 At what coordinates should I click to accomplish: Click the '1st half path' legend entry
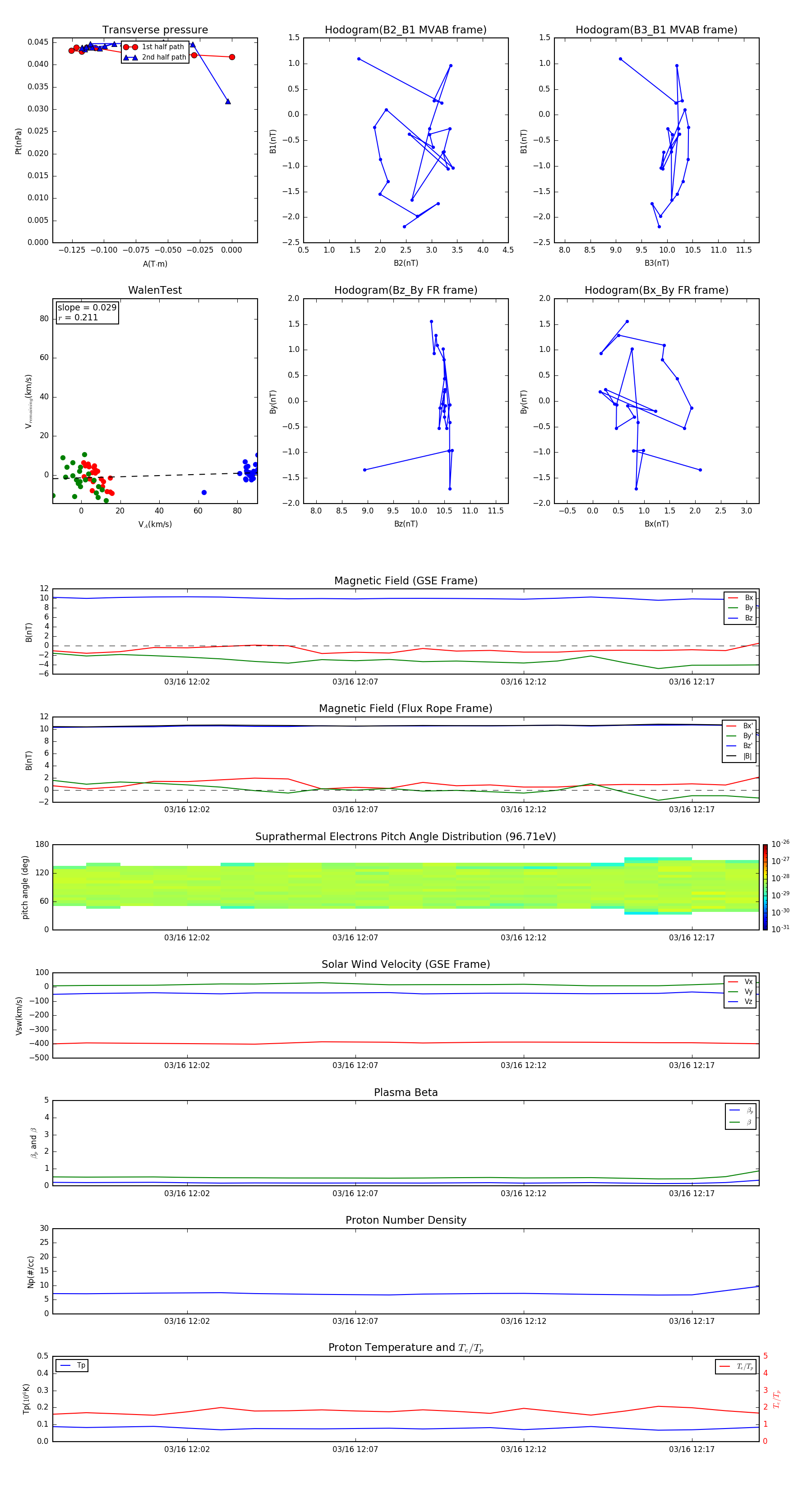(x=154, y=47)
